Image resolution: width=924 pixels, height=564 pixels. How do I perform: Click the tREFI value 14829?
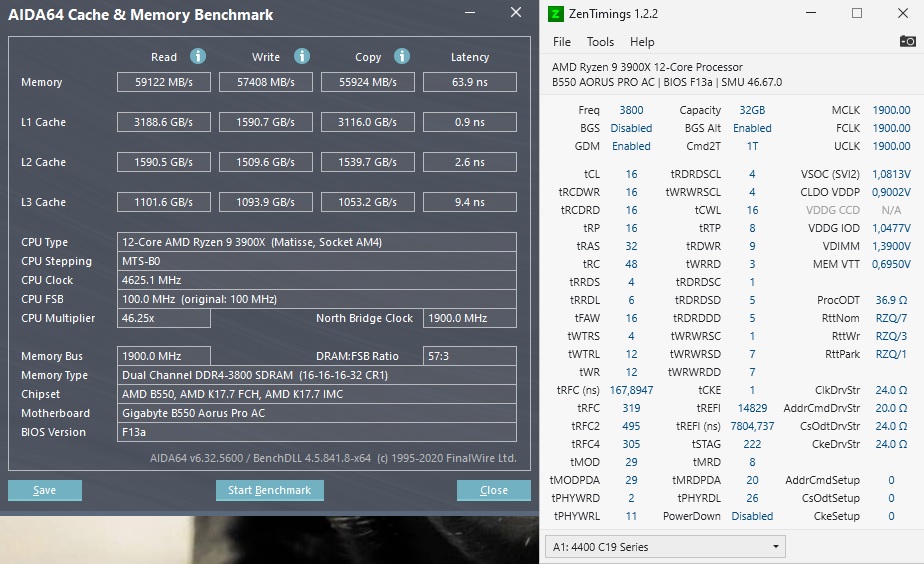753,408
